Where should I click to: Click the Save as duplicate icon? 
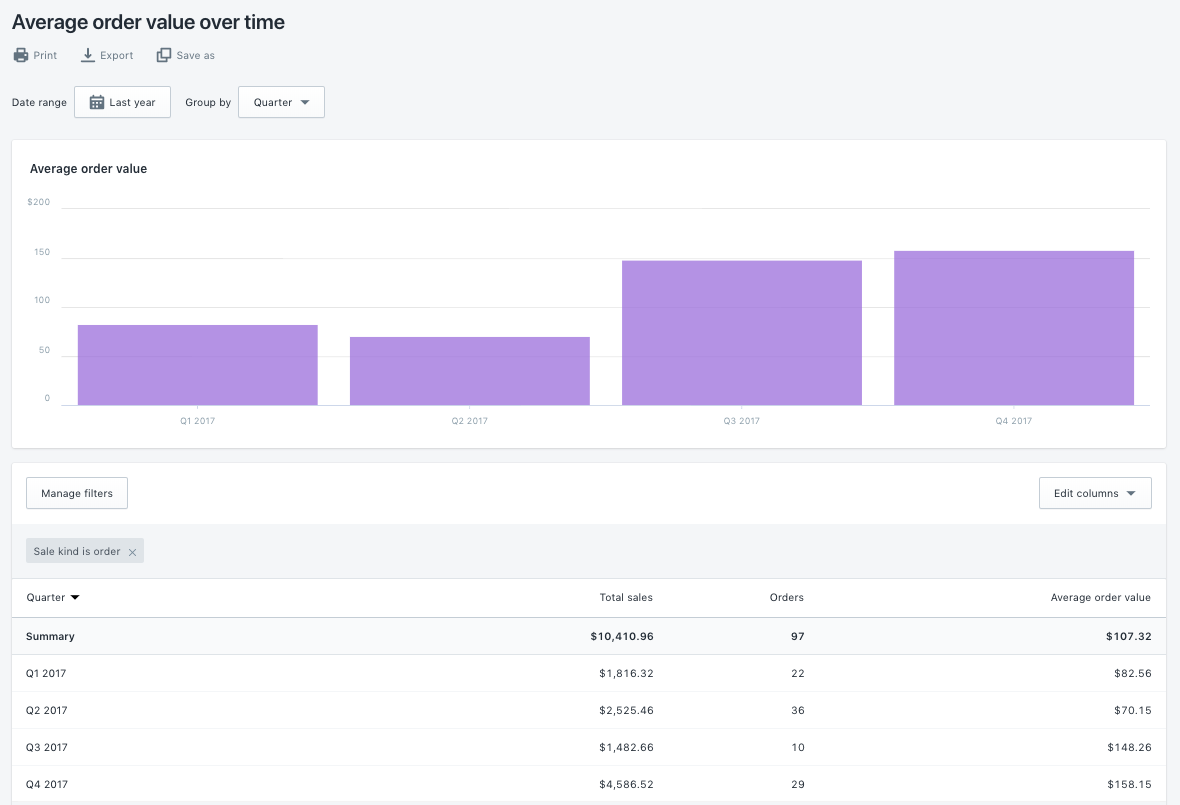click(x=163, y=55)
